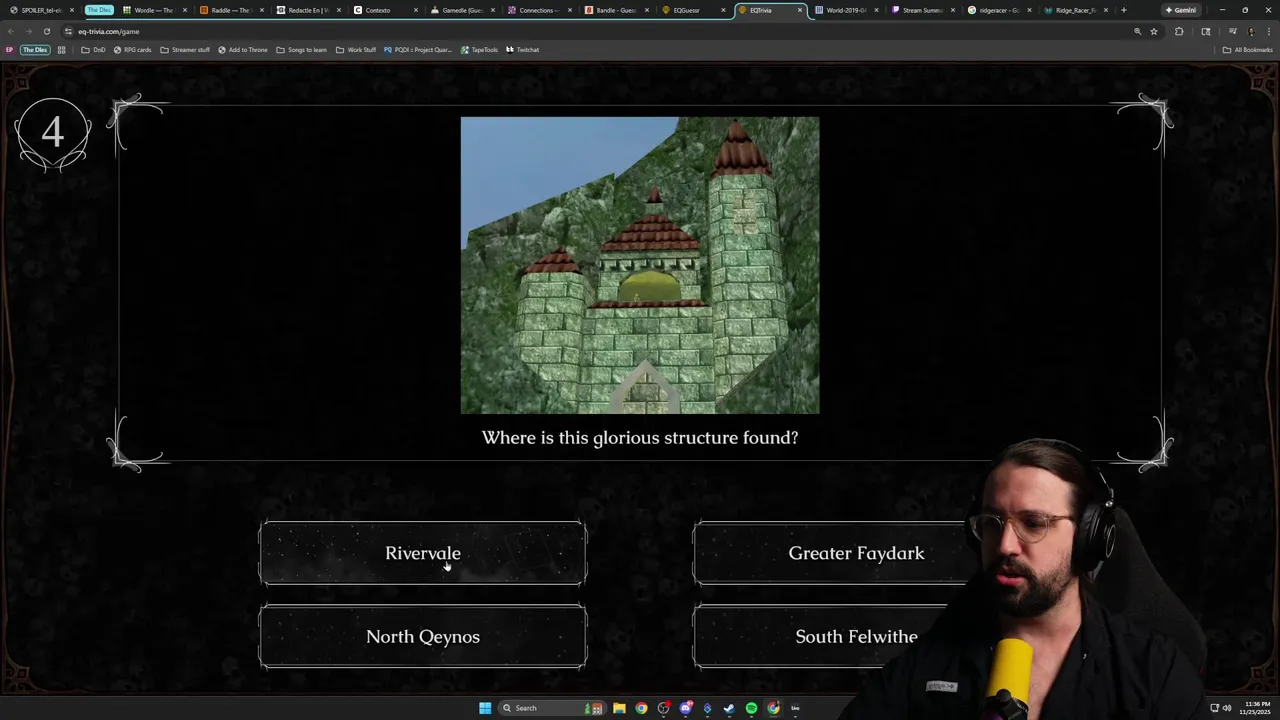
Task: Open the Chrome profile avatar
Action: (x=1251, y=31)
